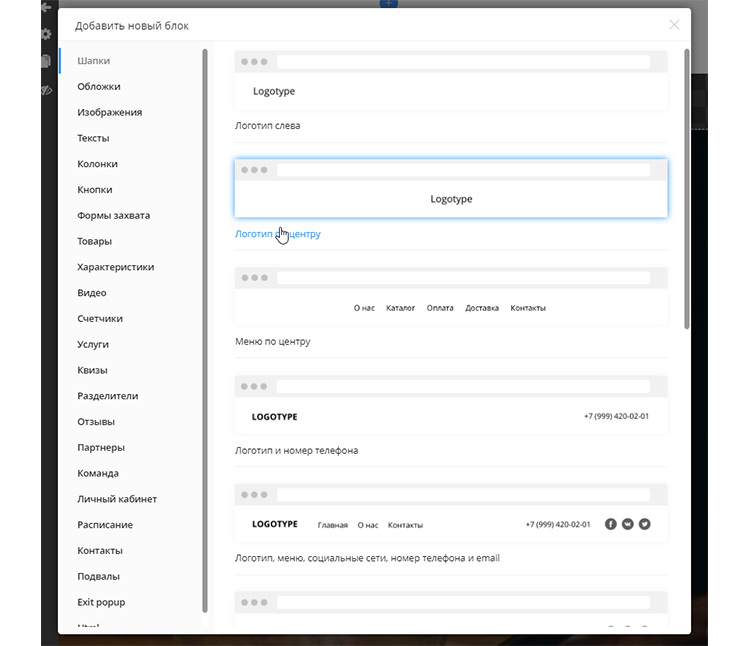
Task: Open the Exit popup category
Action: point(101,602)
